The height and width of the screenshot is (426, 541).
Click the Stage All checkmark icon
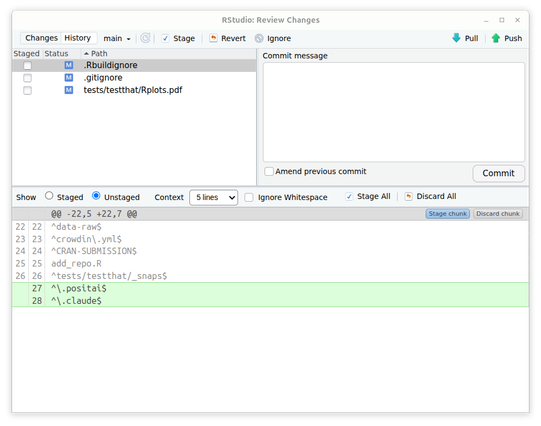(x=349, y=196)
